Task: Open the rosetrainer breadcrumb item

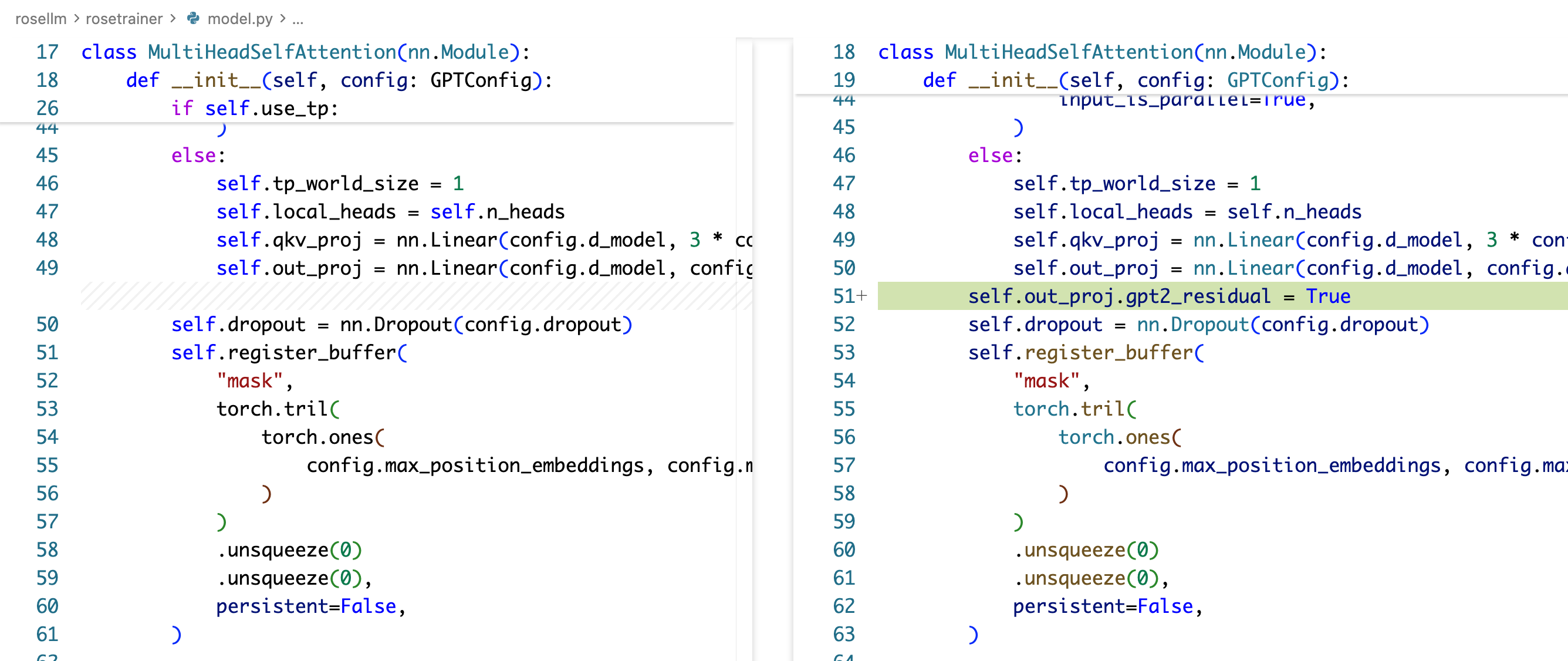Action: click(x=124, y=19)
